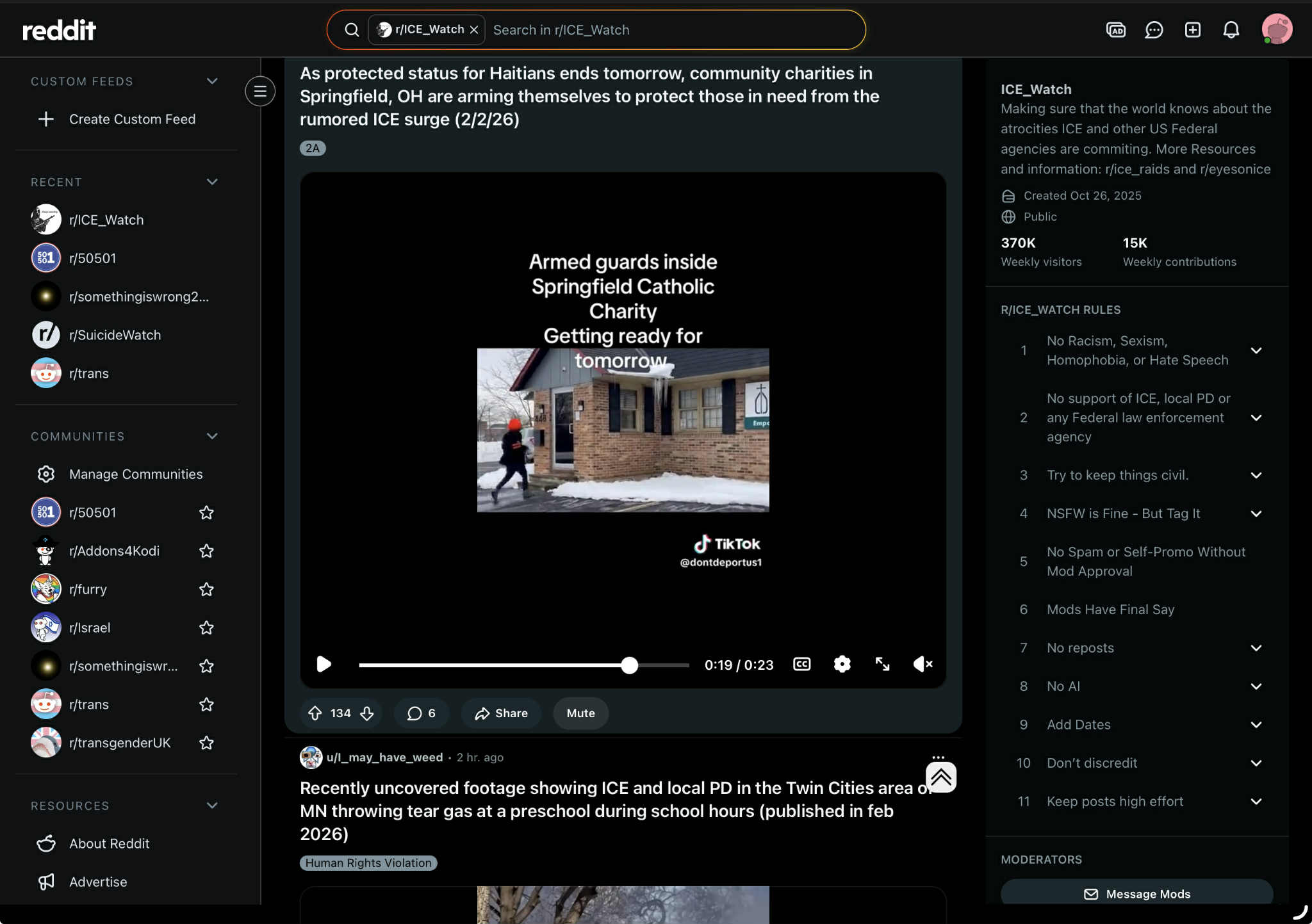Click the Message Mods button
Screen dimensions: 1312x924
pyautogui.click(x=1136, y=894)
